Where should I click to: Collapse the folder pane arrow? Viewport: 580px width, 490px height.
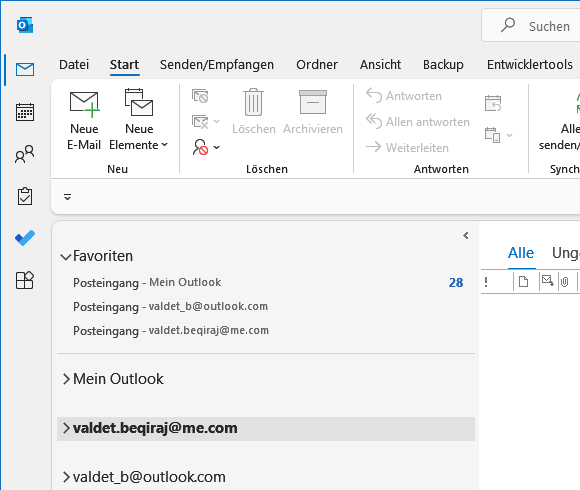466,236
